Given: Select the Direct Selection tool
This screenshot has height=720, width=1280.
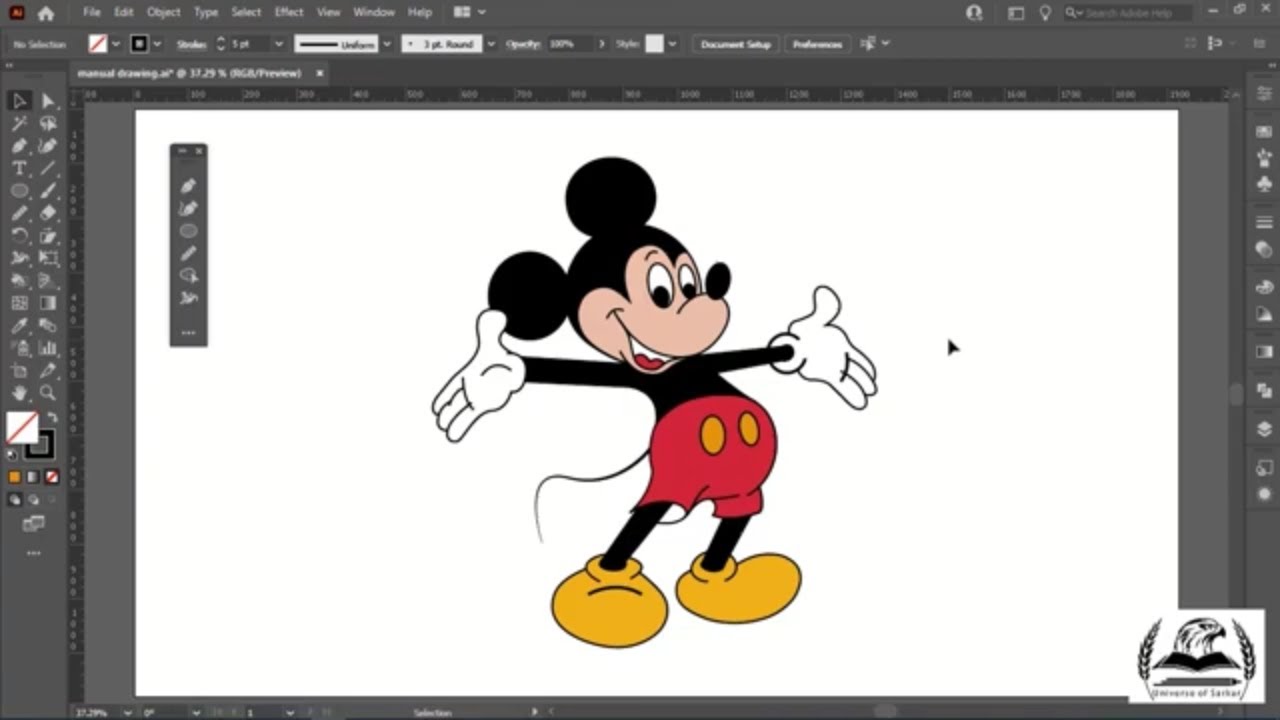Looking at the screenshot, I should (x=48, y=100).
